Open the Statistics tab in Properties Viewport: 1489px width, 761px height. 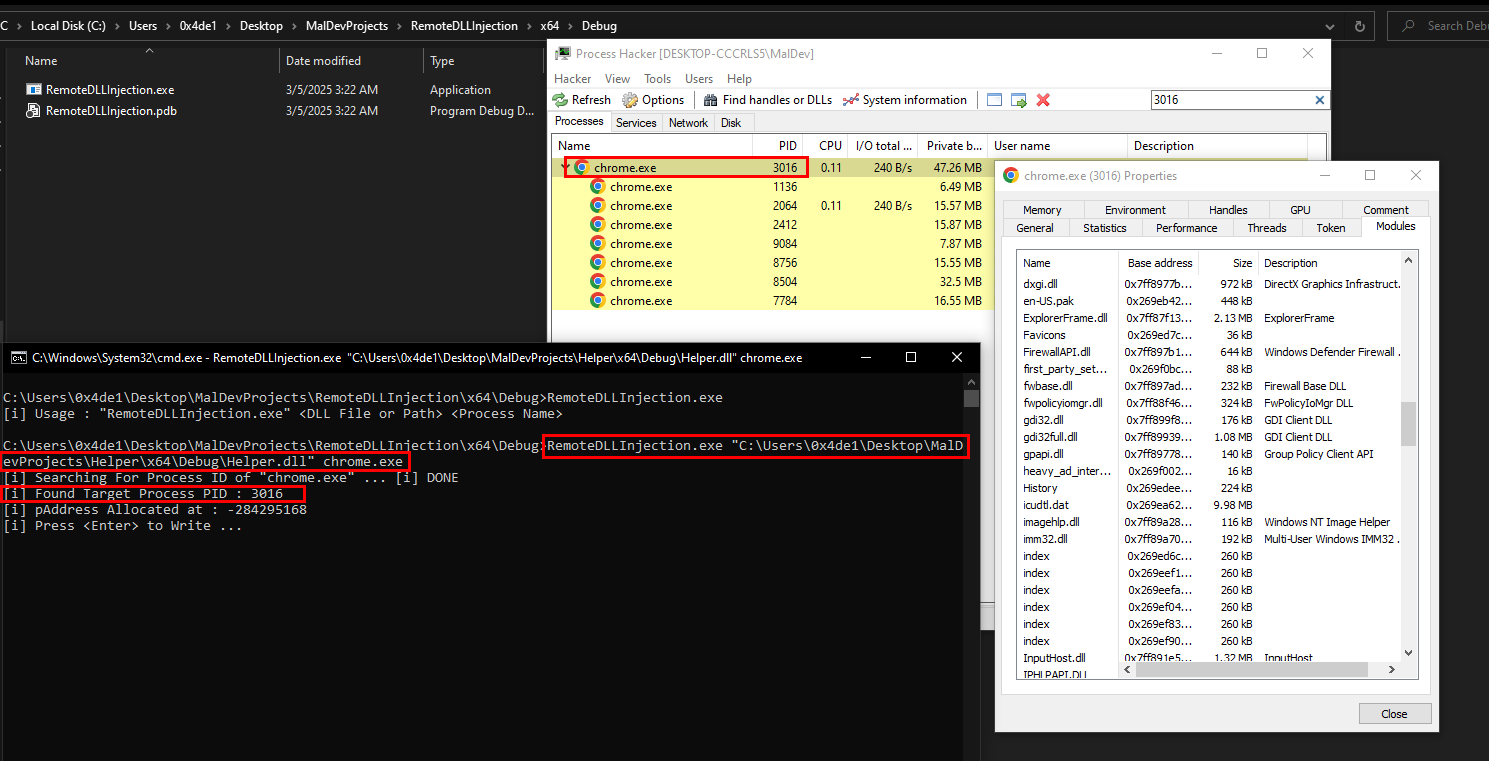coord(1105,228)
